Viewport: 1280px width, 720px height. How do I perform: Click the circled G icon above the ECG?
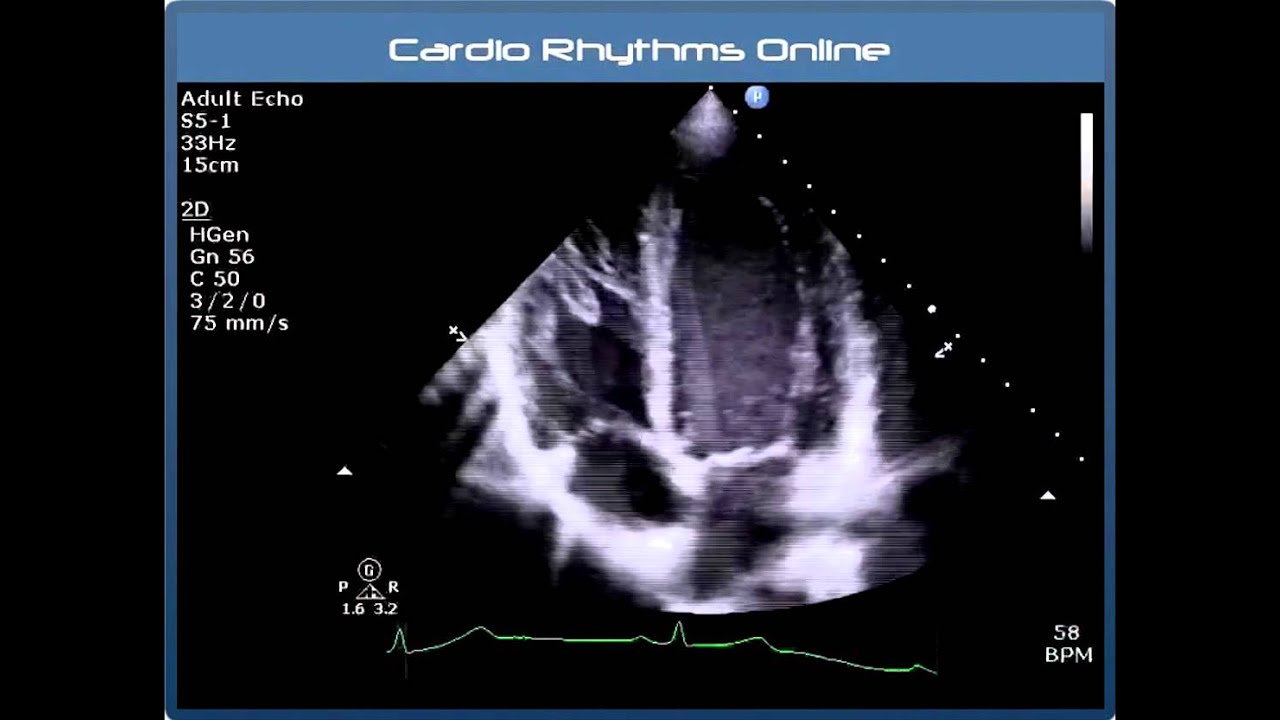(x=370, y=570)
